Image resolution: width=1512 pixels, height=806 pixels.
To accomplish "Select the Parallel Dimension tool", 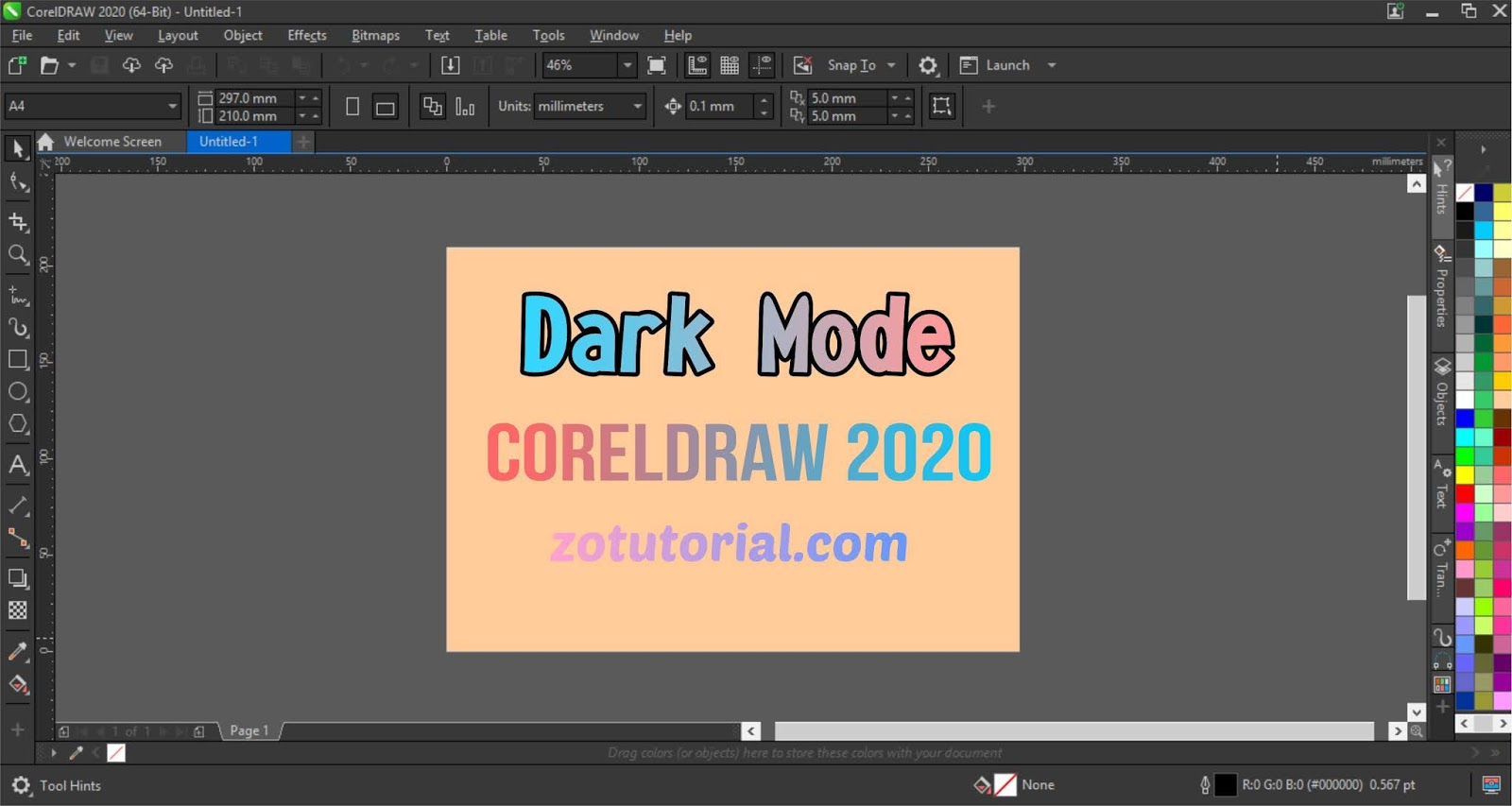I will pyautogui.click(x=18, y=506).
